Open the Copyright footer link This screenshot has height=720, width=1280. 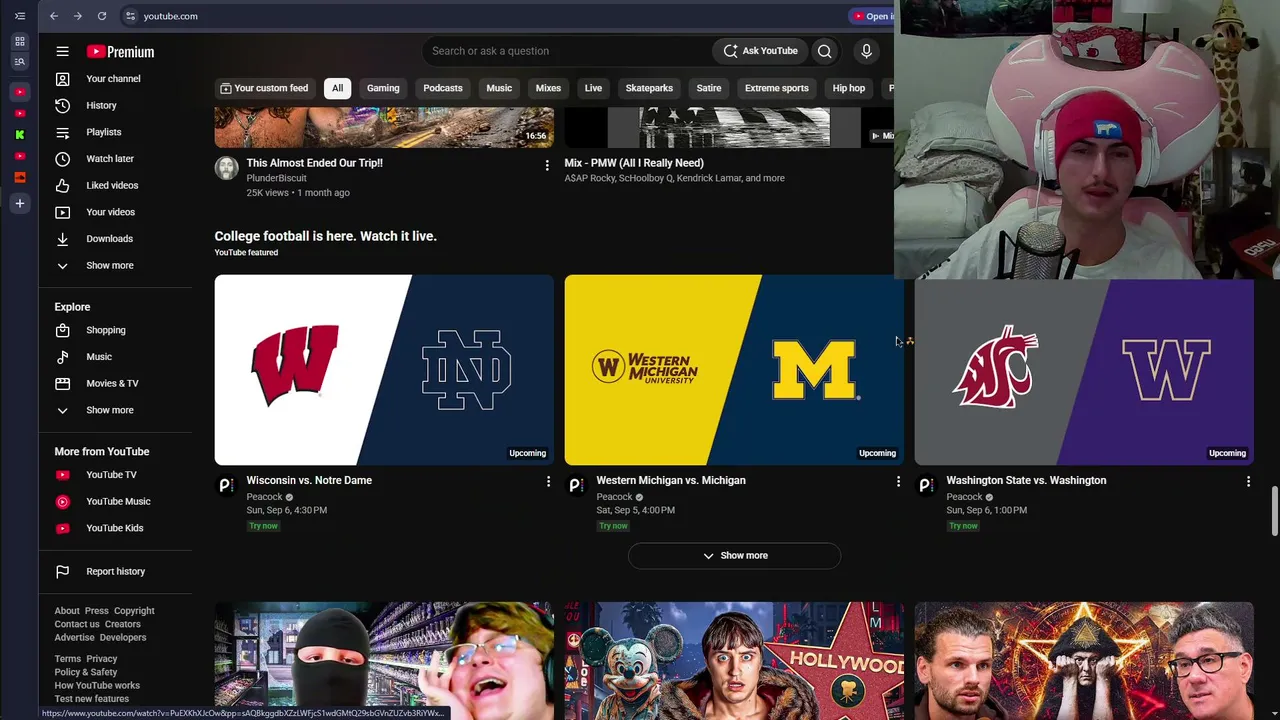134,611
